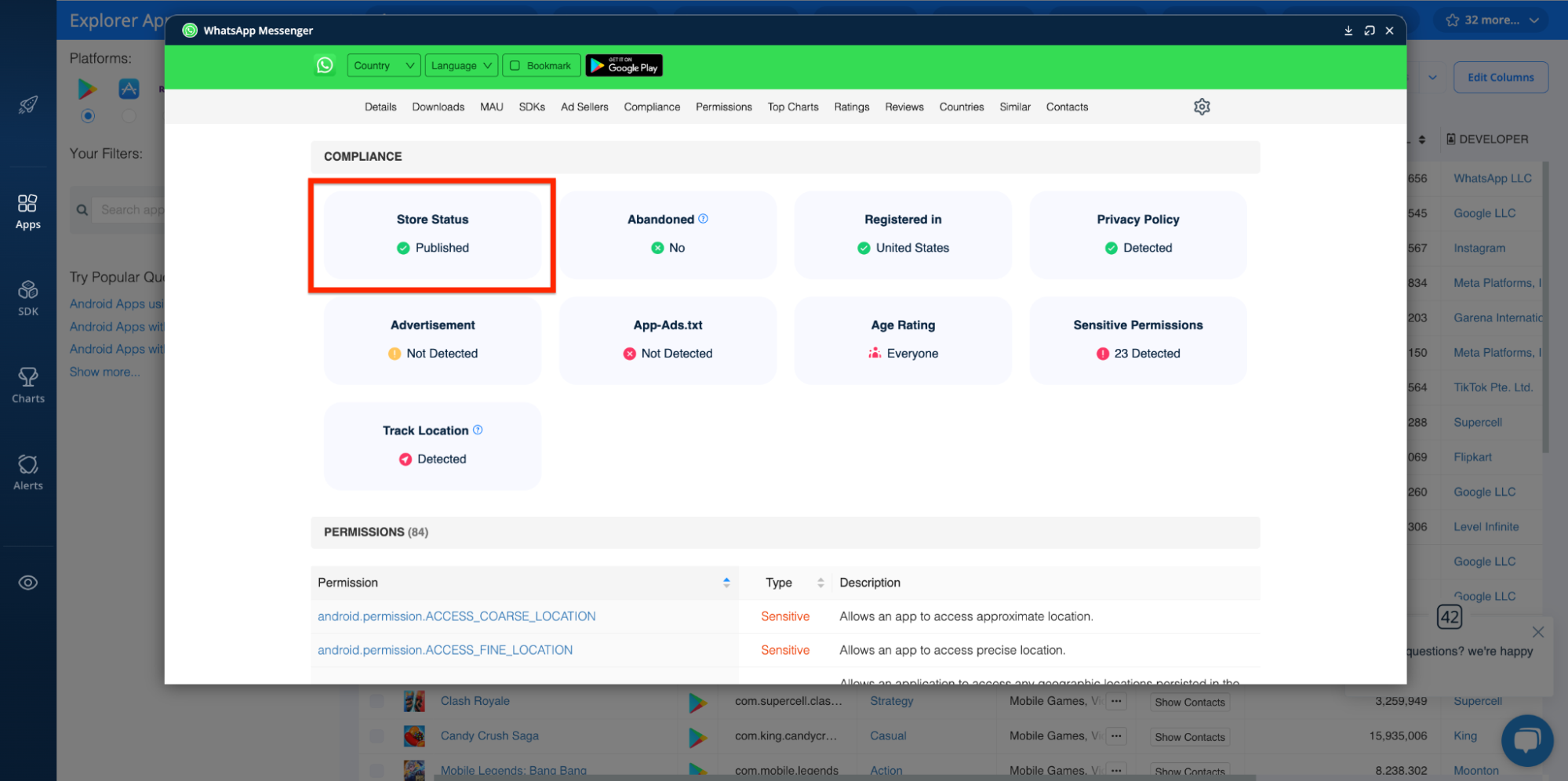This screenshot has width=1568, height=781.
Task: Switch to the Ad Sellers tab
Action: (x=584, y=107)
